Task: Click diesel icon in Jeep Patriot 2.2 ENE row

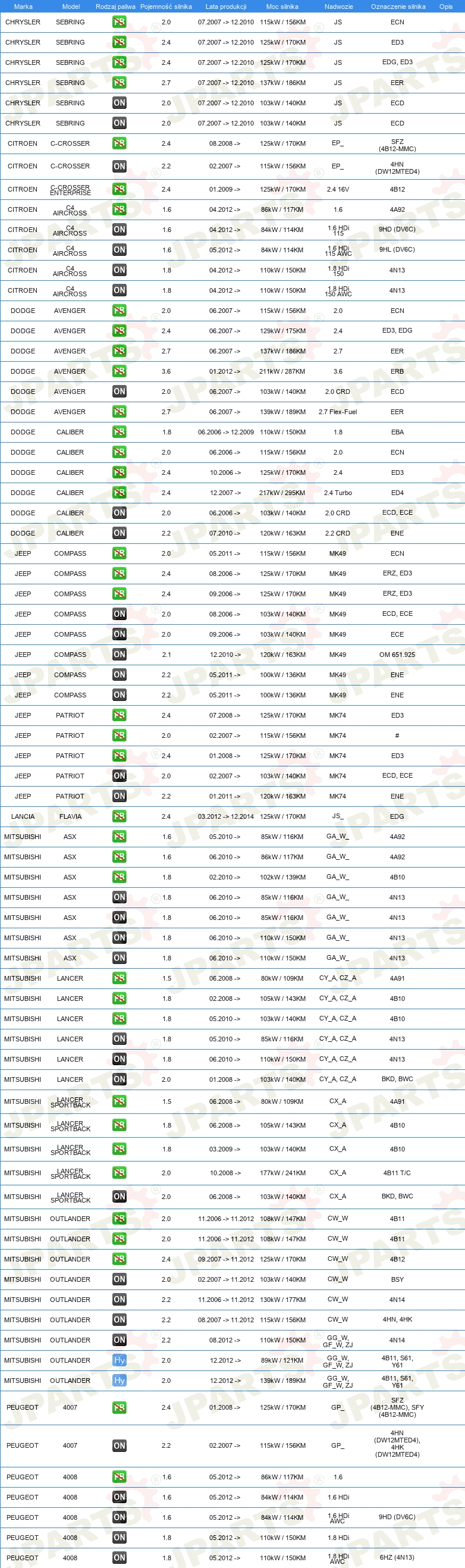Action: point(120,796)
